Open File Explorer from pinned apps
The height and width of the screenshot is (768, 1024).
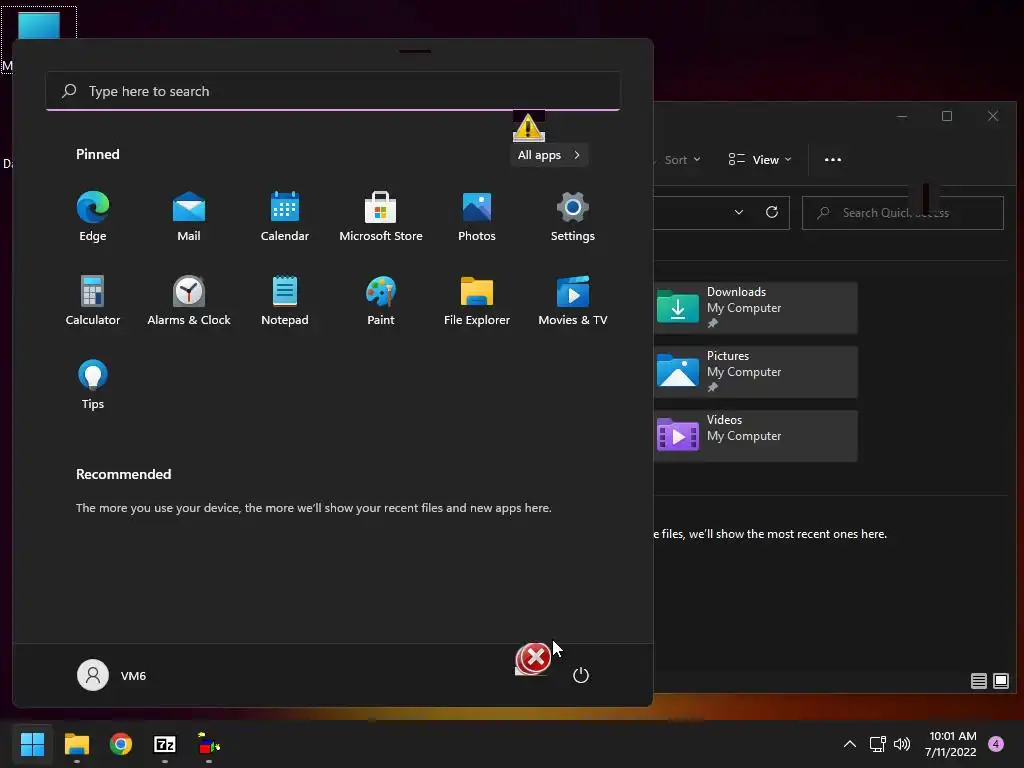click(x=477, y=300)
